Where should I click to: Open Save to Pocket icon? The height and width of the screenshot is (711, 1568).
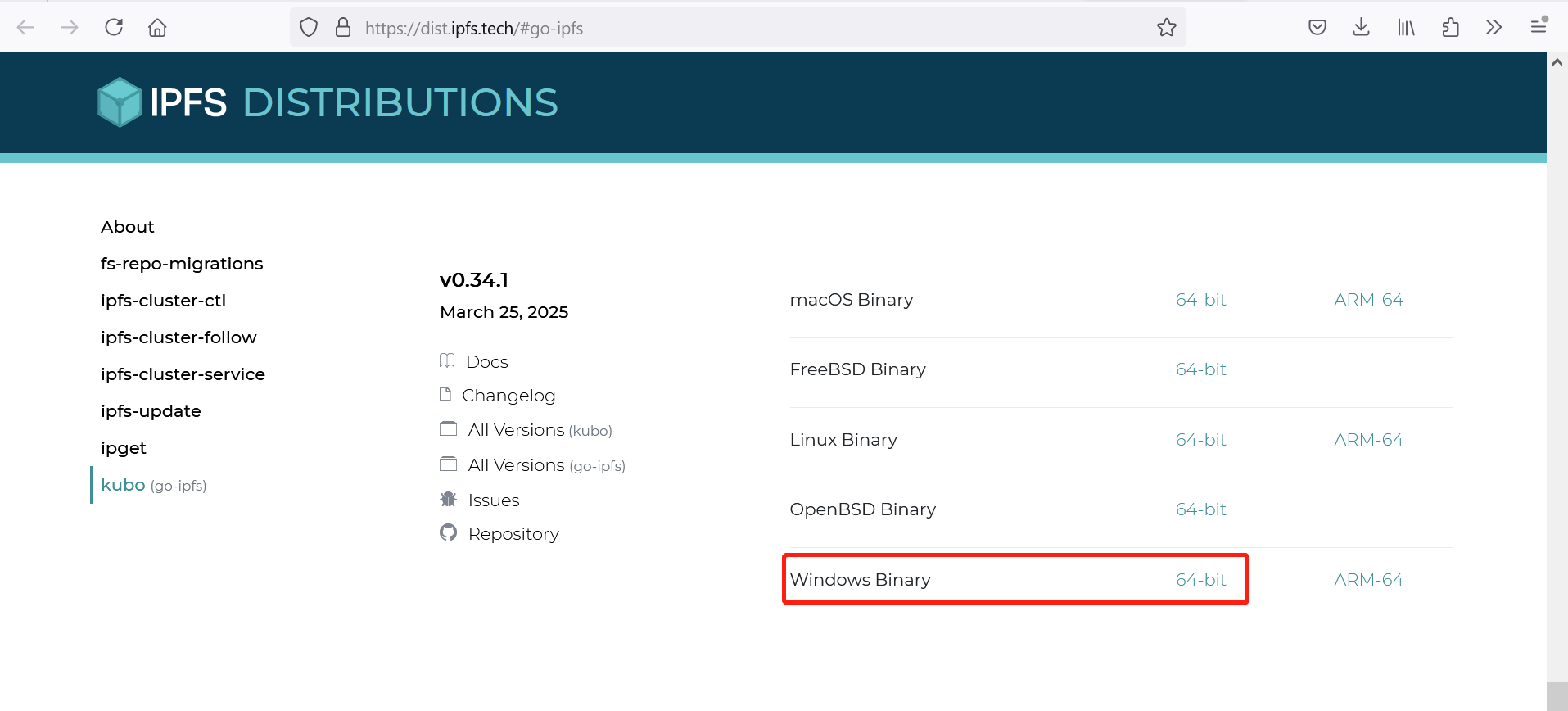tap(1317, 28)
